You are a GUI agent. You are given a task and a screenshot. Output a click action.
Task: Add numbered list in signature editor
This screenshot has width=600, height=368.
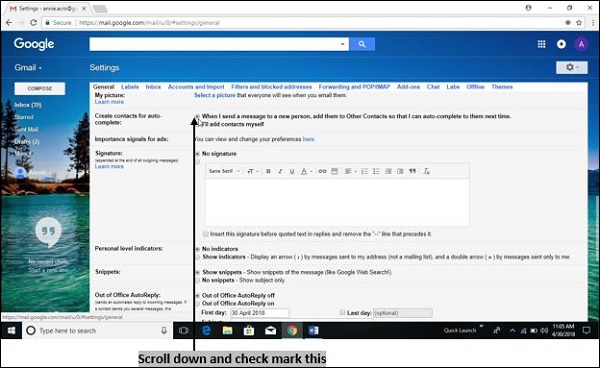point(365,171)
